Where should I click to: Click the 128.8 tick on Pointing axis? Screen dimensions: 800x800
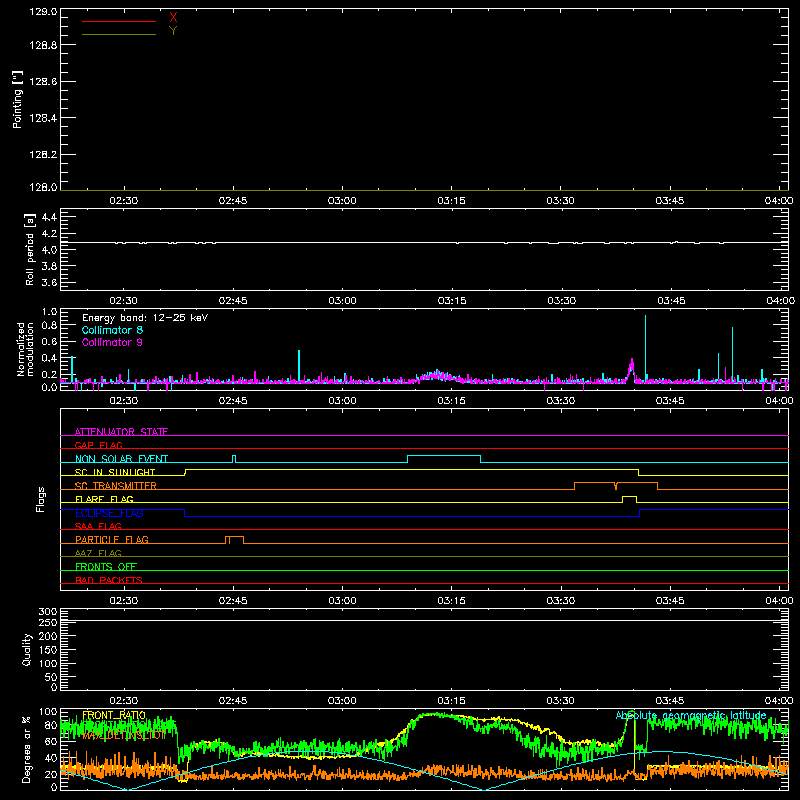(x=43, y=45)
